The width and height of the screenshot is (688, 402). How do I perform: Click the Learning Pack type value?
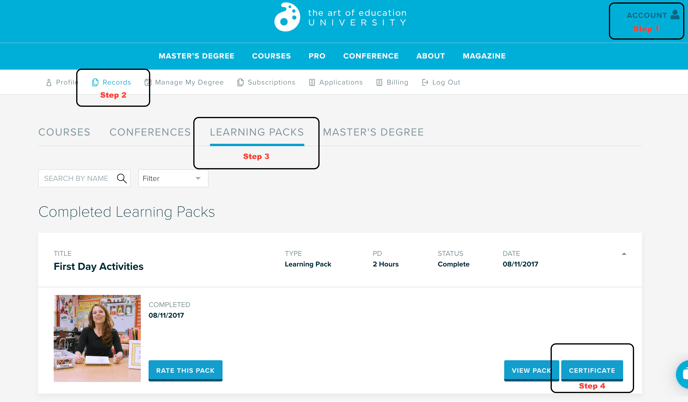click(x=308, y=264)
